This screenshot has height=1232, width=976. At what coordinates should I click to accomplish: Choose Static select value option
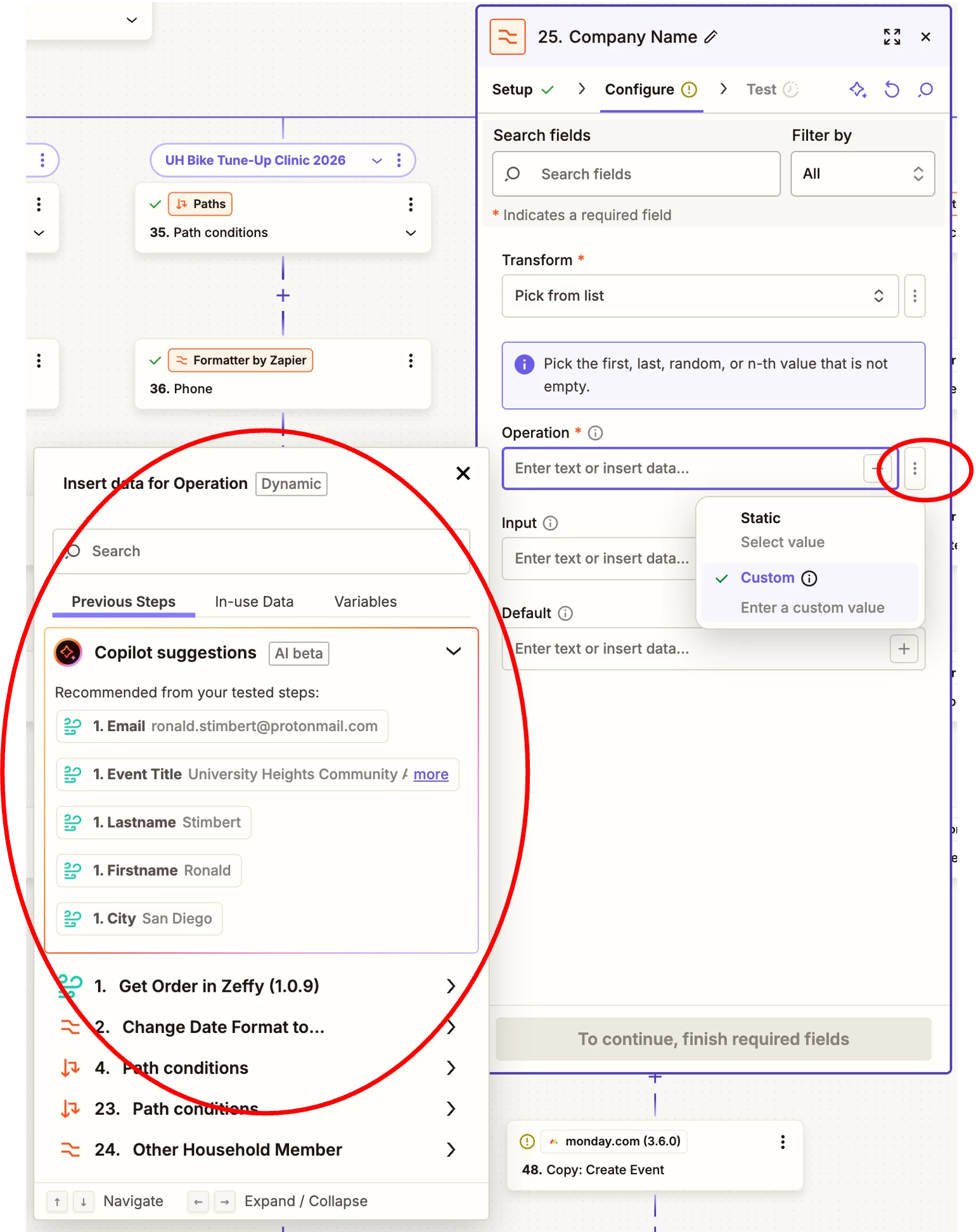coord(810,529)
